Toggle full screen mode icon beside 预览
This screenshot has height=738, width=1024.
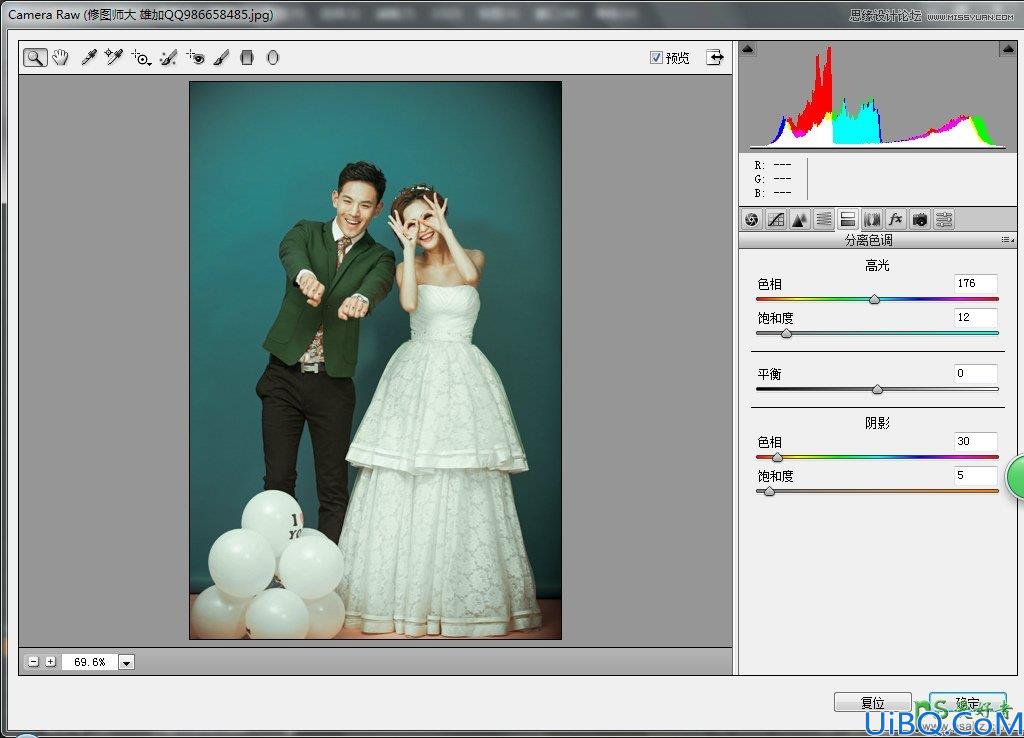click(x=715, y=57)
